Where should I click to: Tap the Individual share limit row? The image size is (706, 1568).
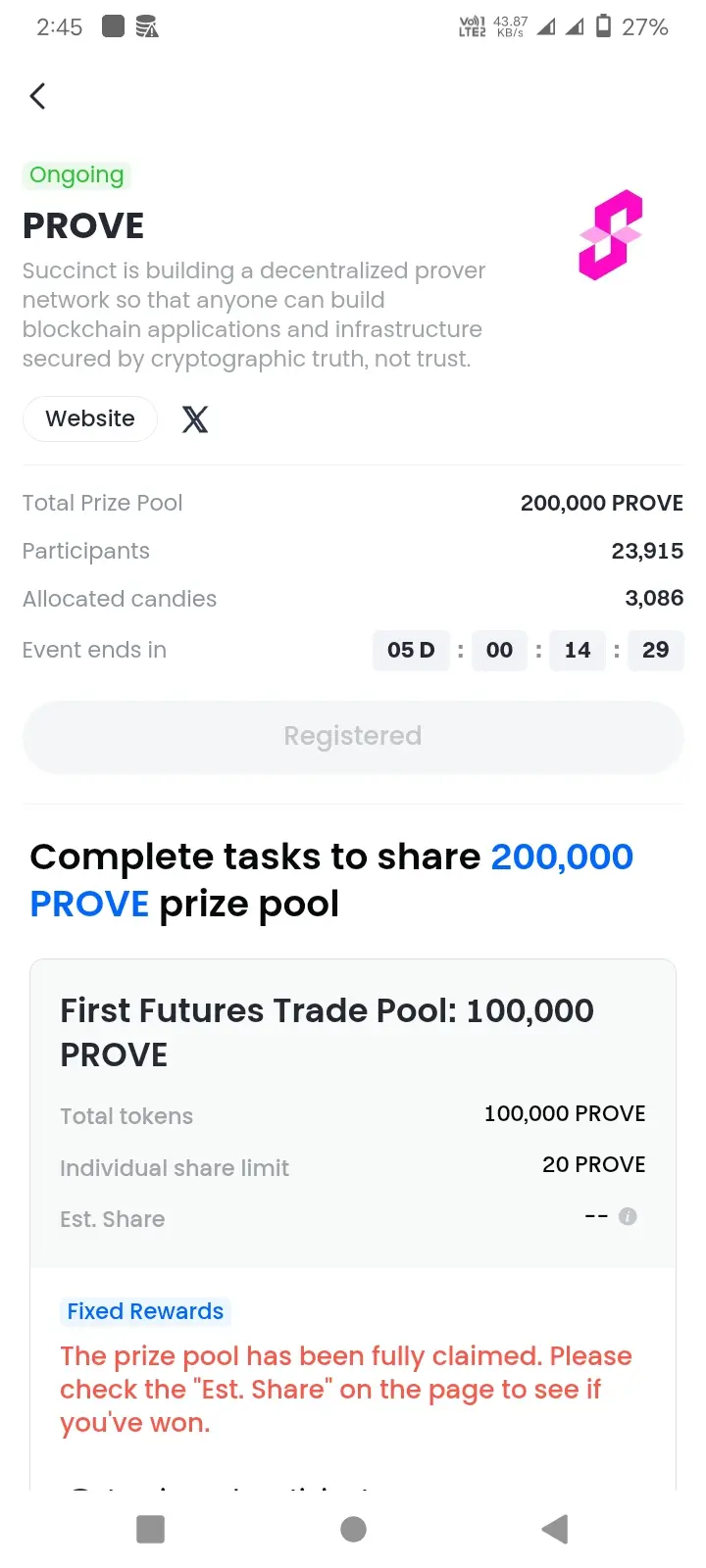point(353,1166)
